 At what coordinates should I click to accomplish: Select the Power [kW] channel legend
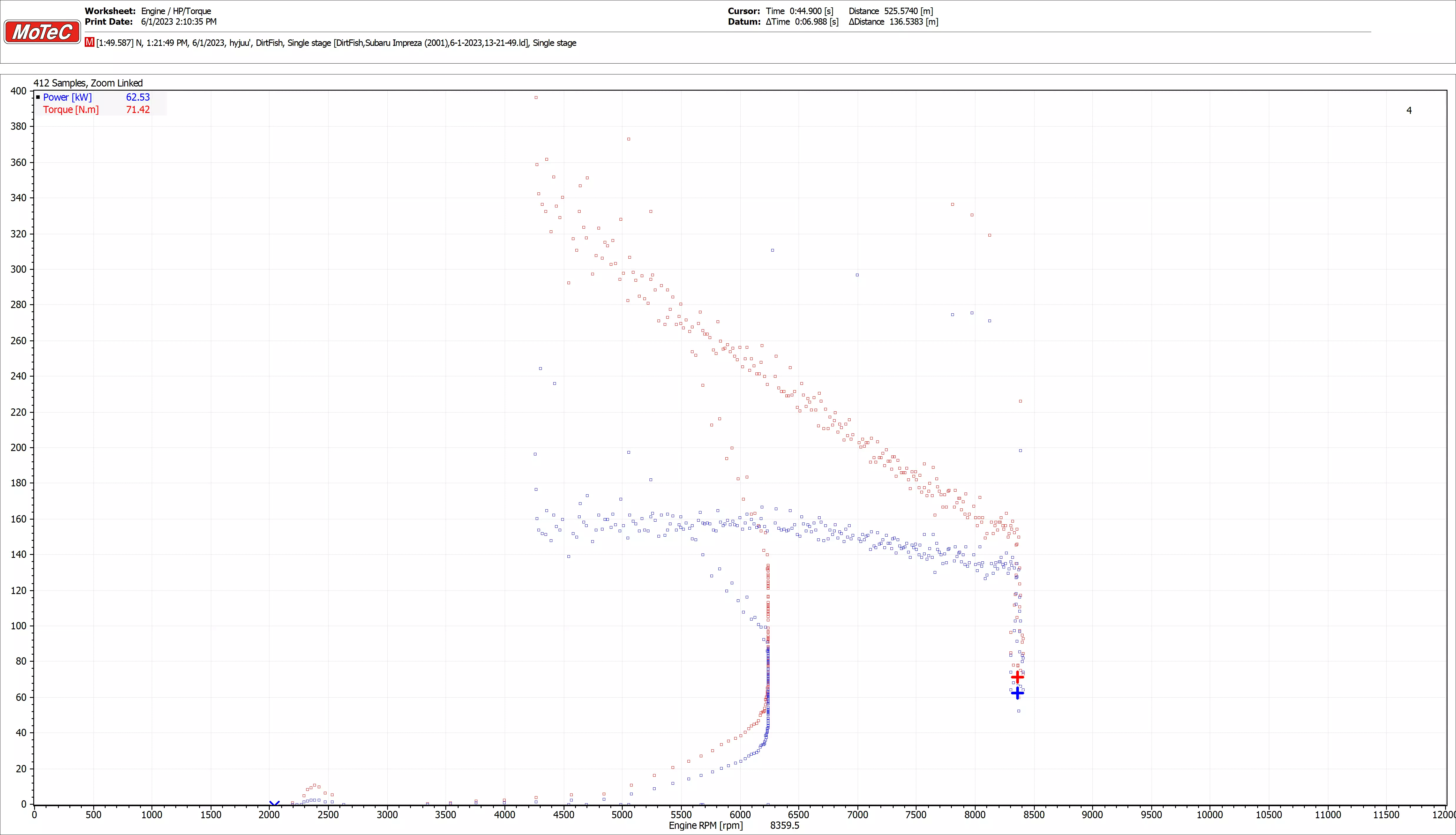(x=67, y=97)
